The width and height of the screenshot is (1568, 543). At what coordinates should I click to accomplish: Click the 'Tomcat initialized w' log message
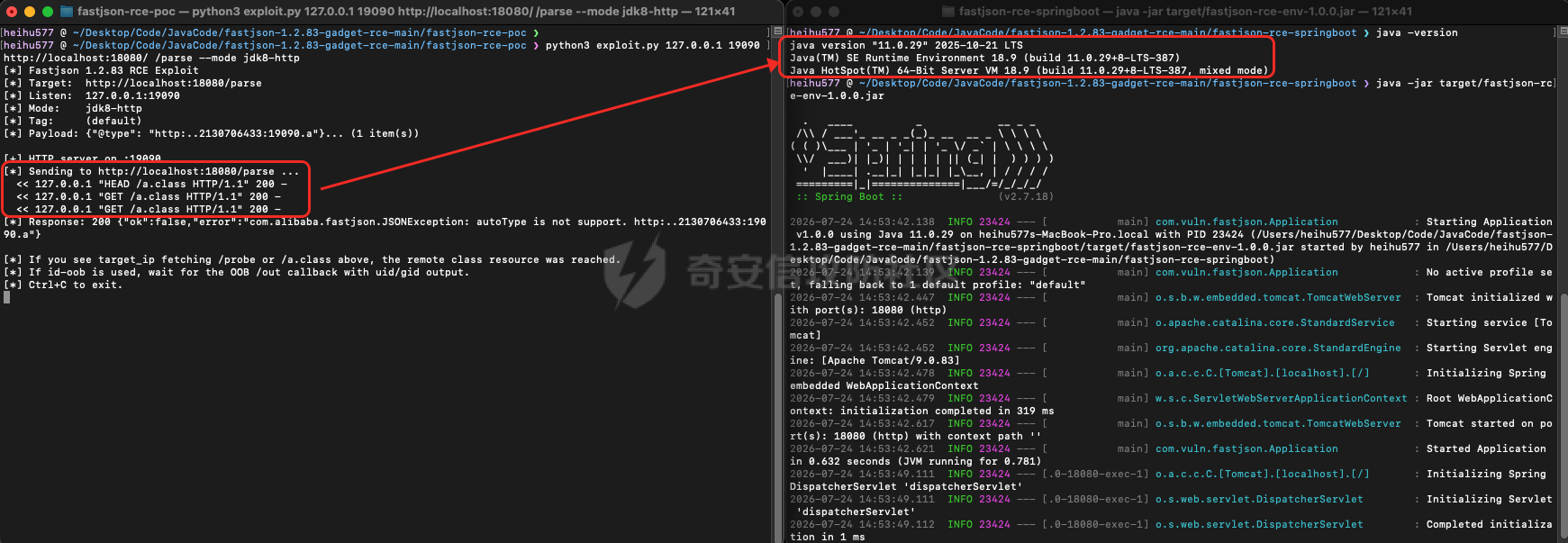(x=1490, y=297)
